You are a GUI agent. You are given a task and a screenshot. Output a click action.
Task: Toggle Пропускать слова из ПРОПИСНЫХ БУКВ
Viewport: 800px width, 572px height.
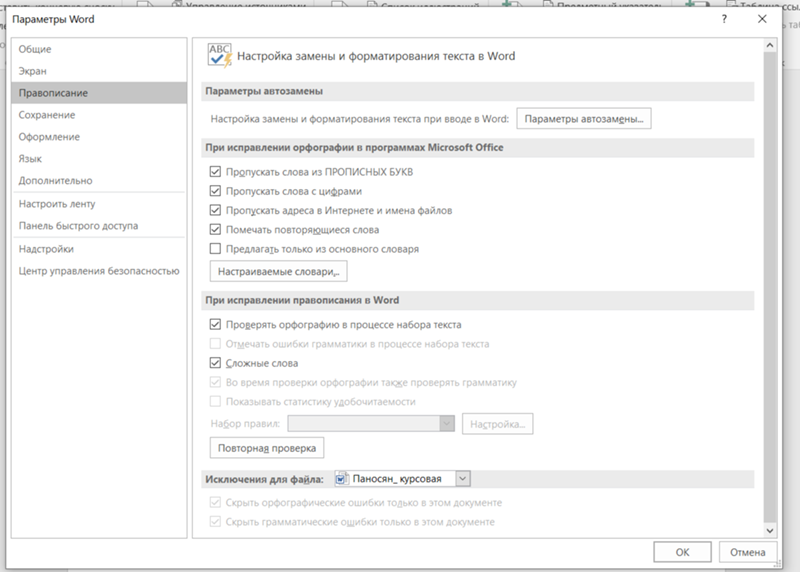pyautogui.click(x=215, y=172)
